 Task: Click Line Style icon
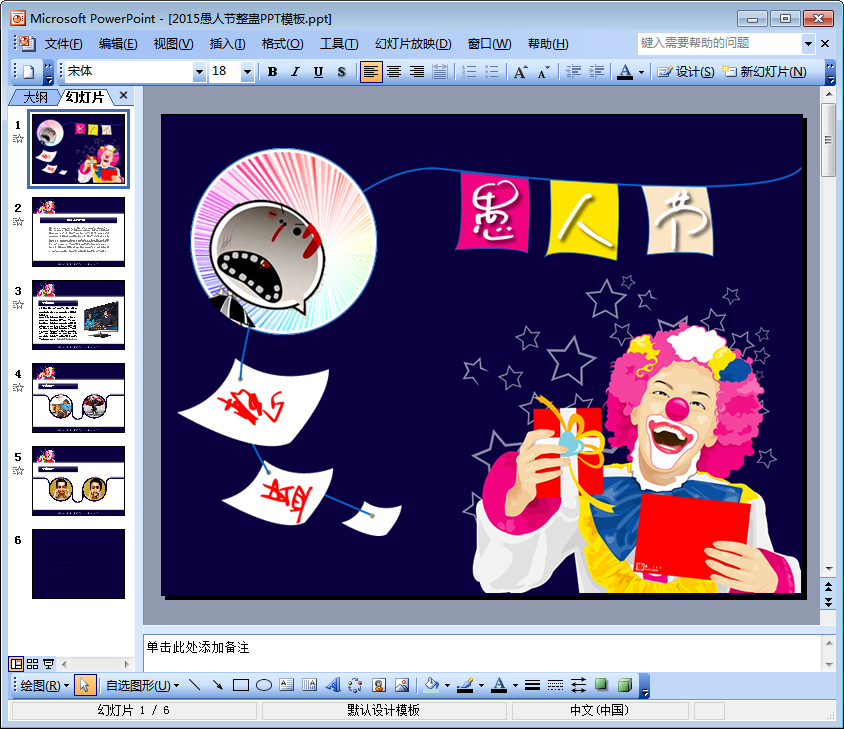point(532,685)
